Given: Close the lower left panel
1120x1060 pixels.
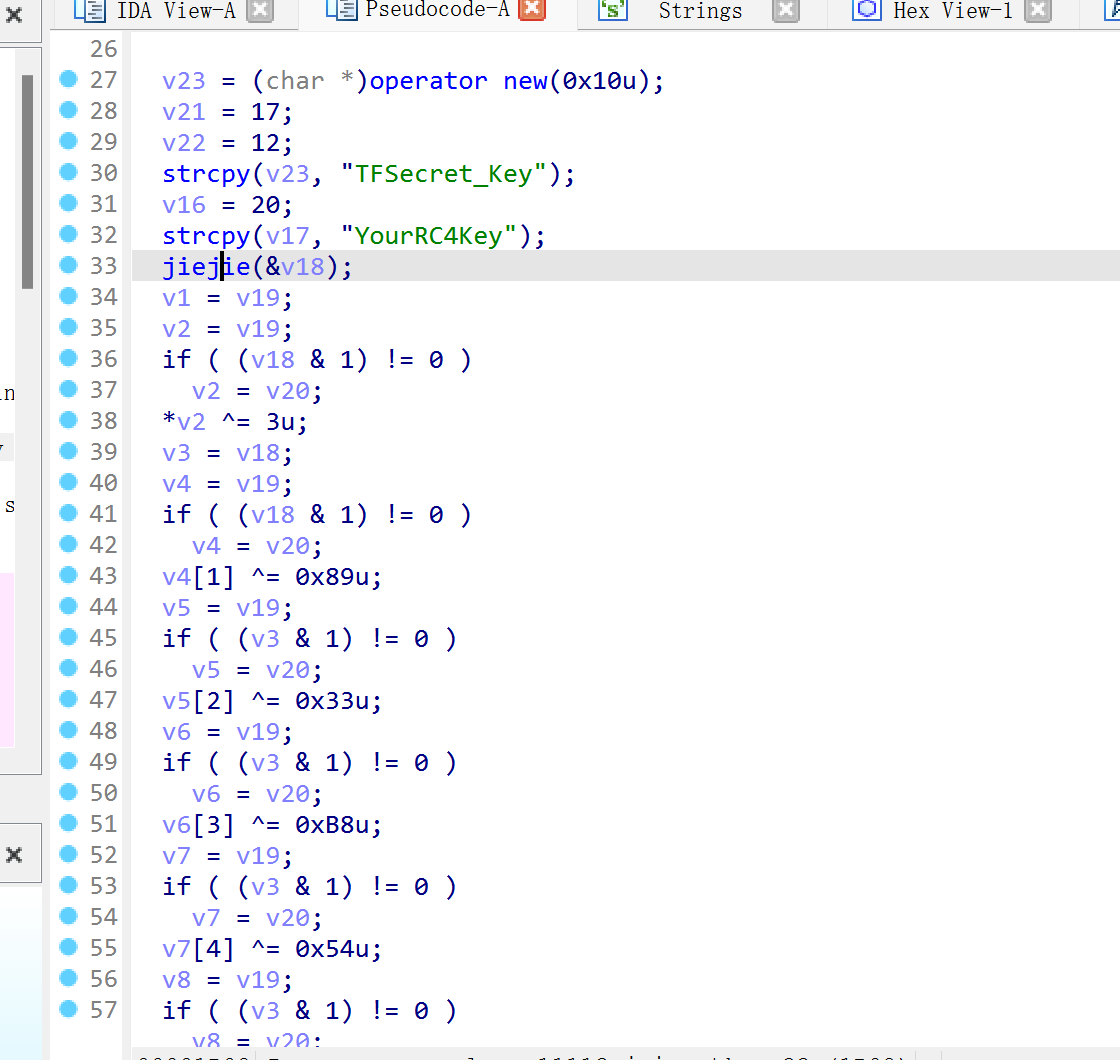Looking at the screenshot, I should (x=14, y=855).
